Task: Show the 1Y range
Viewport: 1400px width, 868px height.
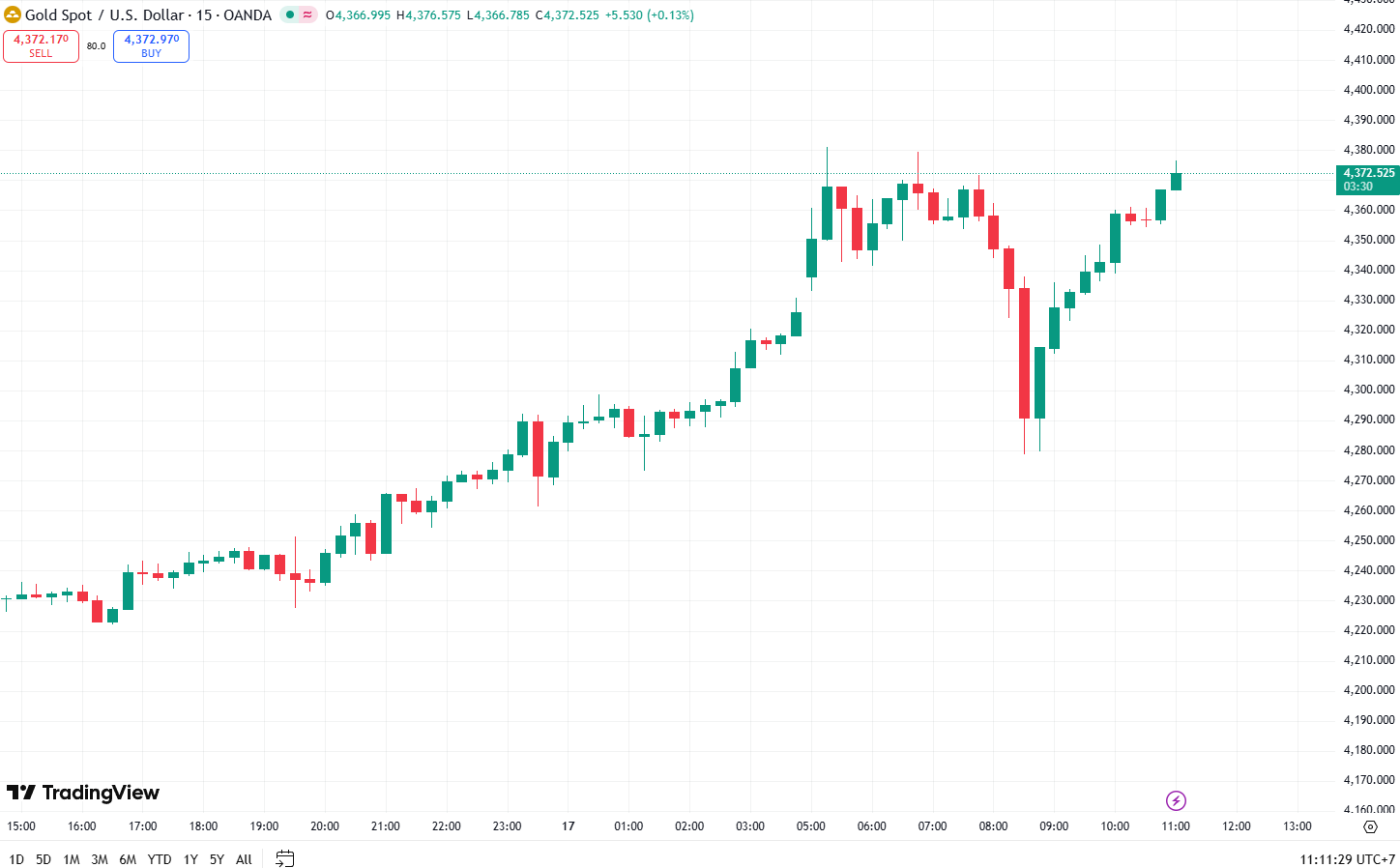Action: (190, 859)
